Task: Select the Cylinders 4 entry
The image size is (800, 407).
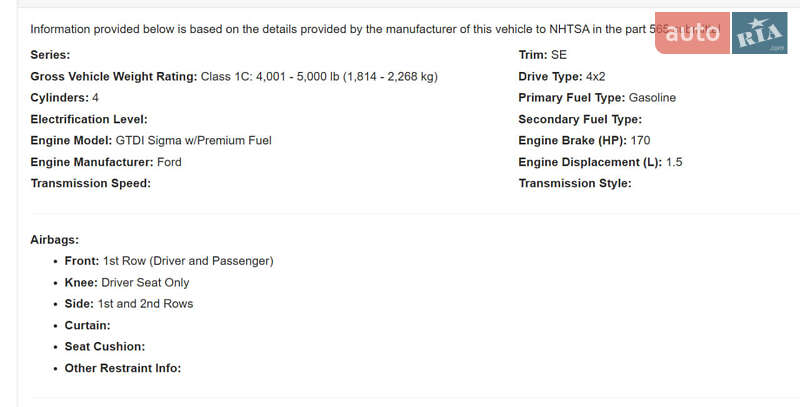Action: pos(95,98)
